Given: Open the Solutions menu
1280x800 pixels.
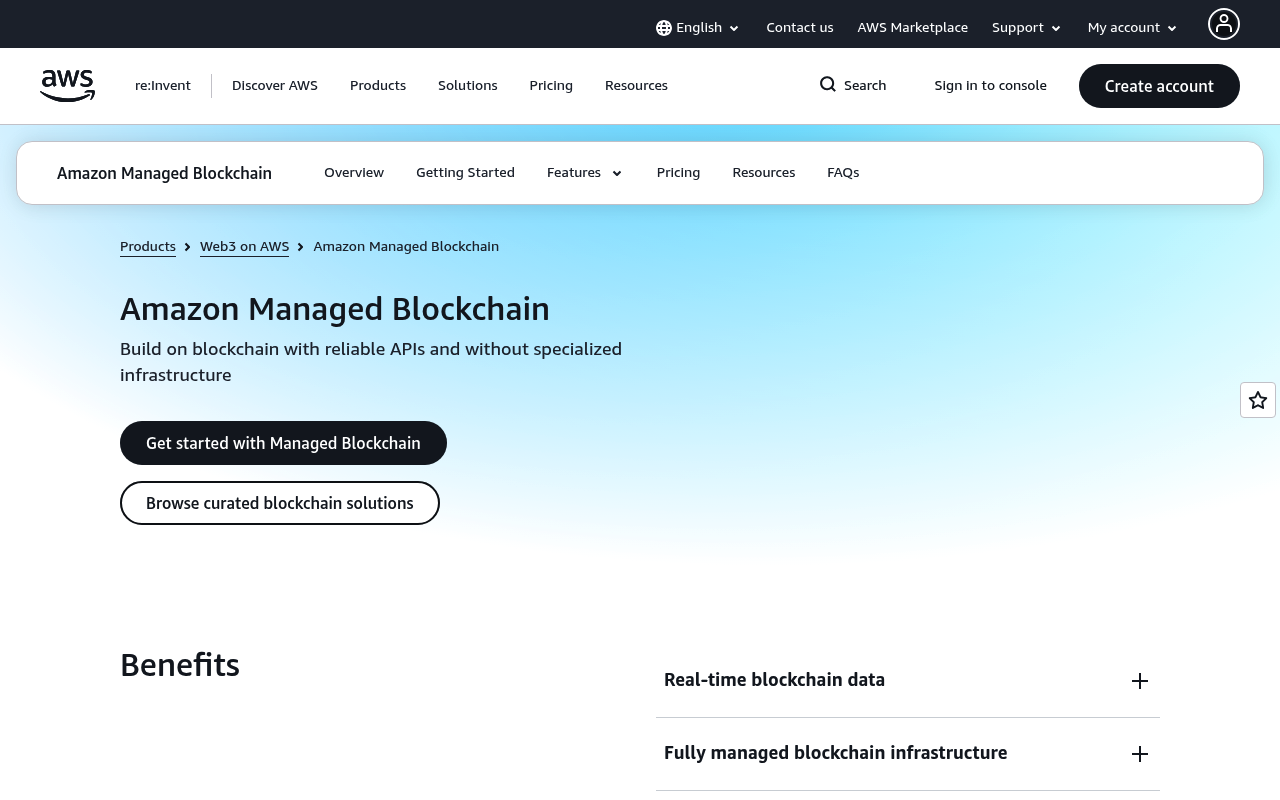Looking at the screenshot, I should click(x=468, y=86).
